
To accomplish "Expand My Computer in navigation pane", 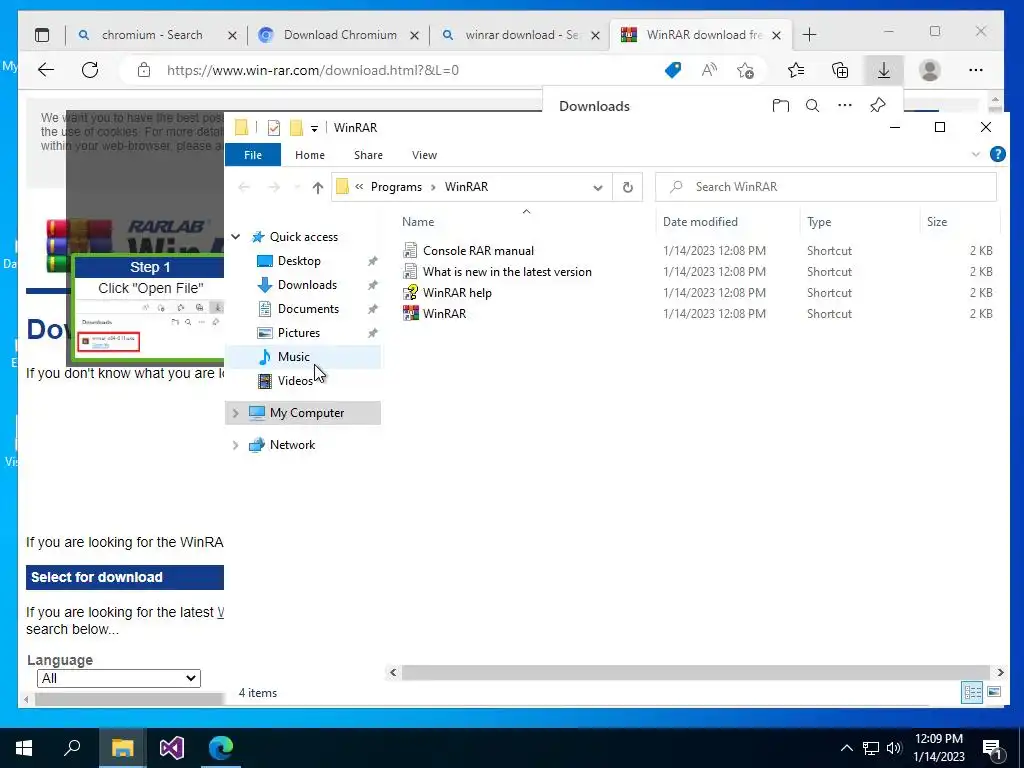I will (x=236, y=413).
